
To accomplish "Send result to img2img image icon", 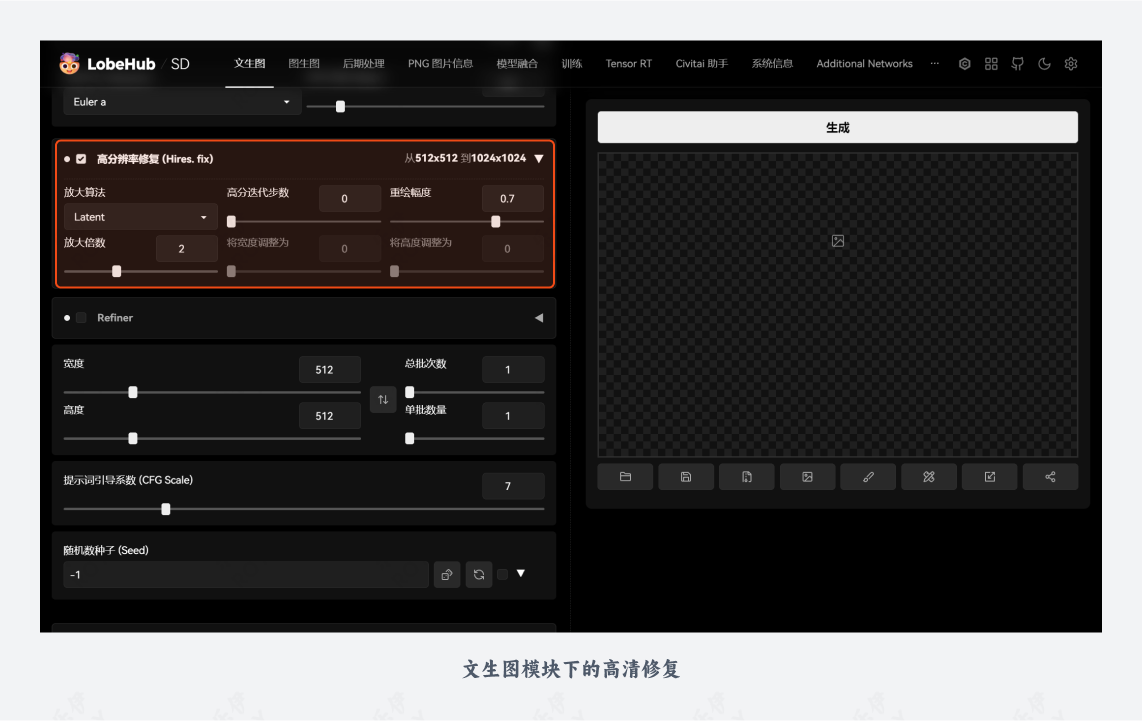I will [807, 477].
